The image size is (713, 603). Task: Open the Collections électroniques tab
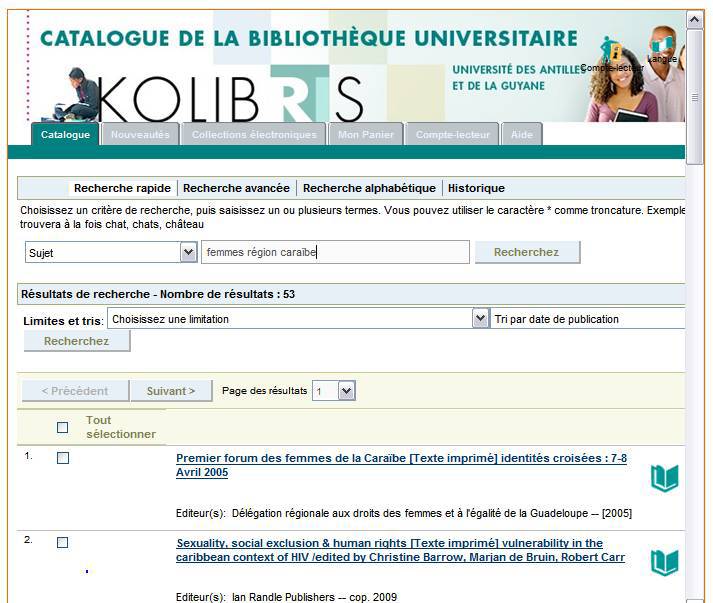(254, 135)
